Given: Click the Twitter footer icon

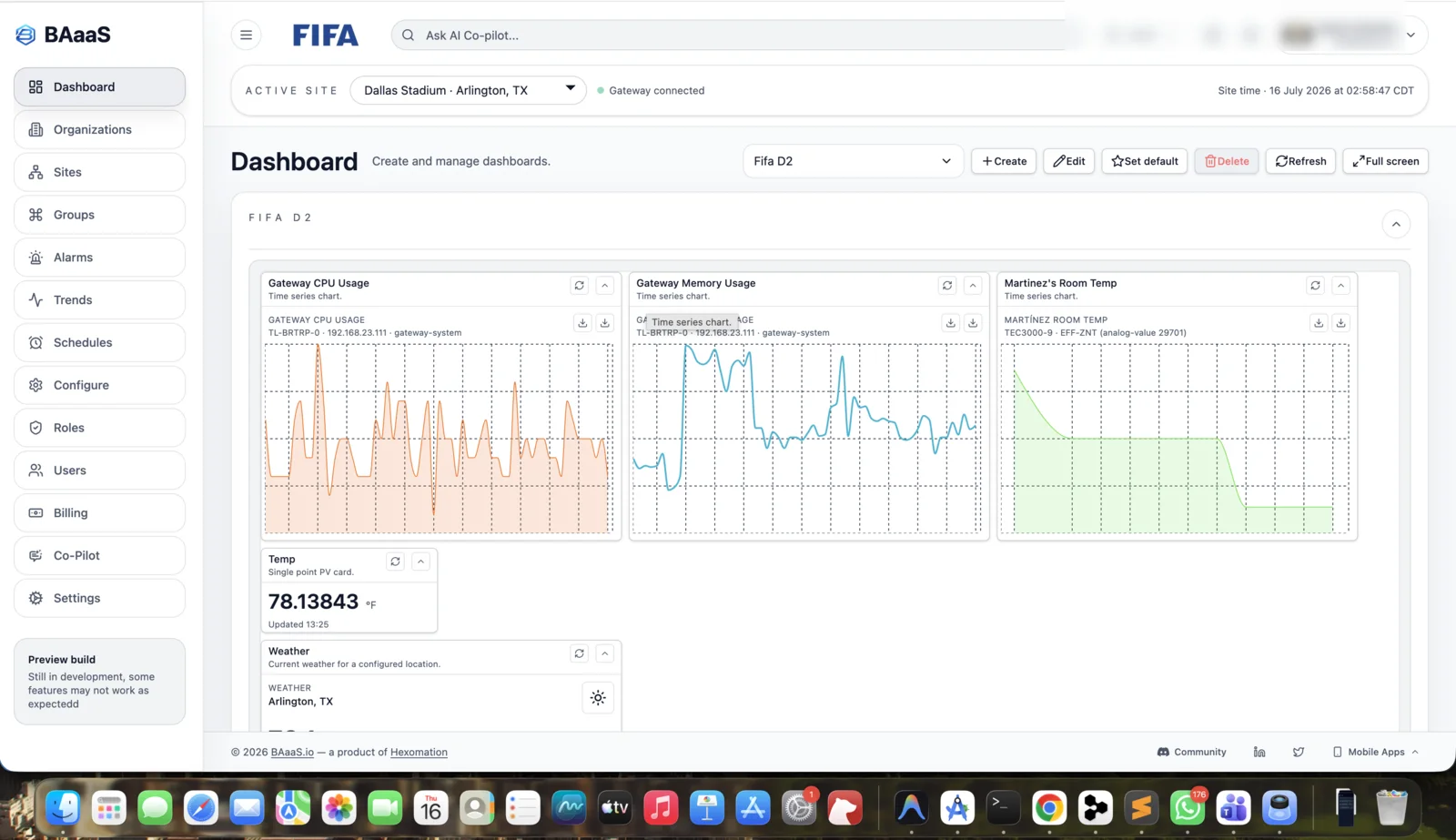Looking at the screenshot, I should click(x=1299, y=753).
